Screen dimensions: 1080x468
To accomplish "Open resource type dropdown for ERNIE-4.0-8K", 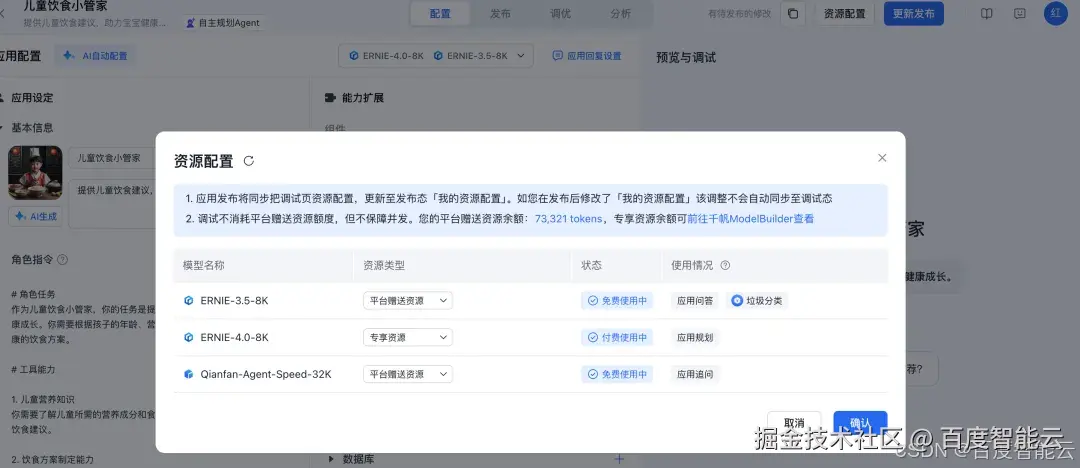I will 408,337.
